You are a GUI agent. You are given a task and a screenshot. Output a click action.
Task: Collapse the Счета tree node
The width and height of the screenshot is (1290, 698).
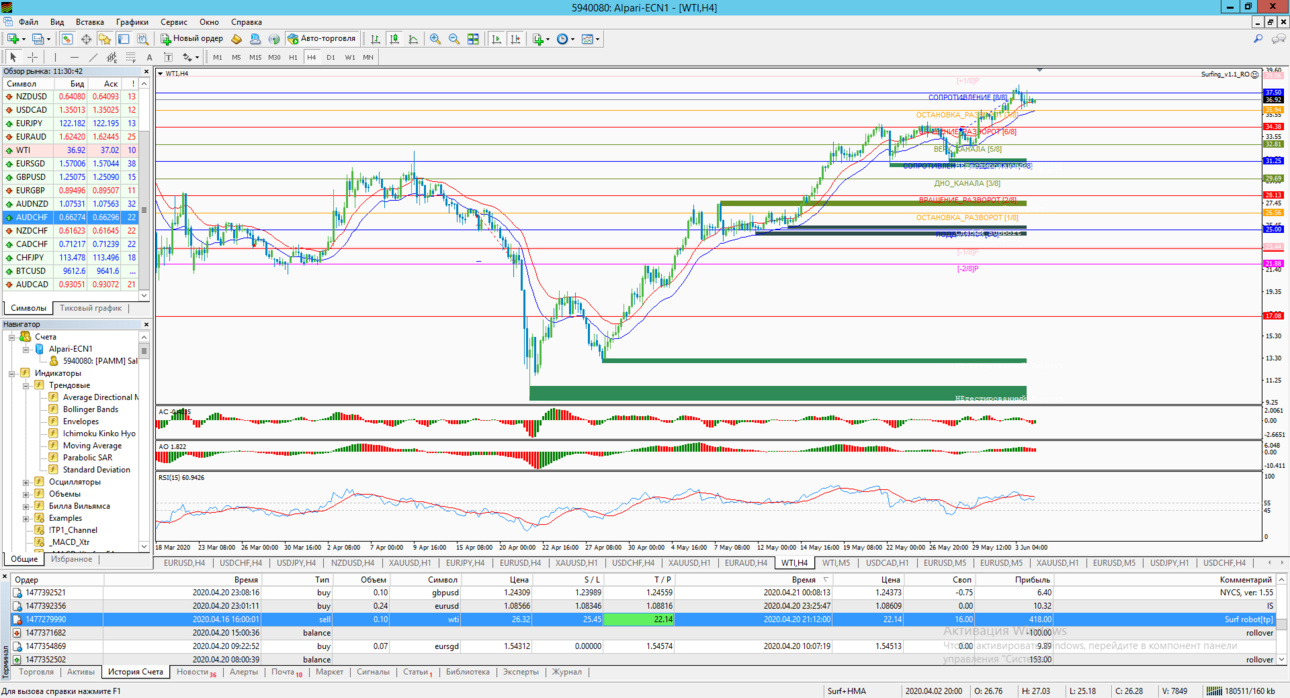click(12, 337)
